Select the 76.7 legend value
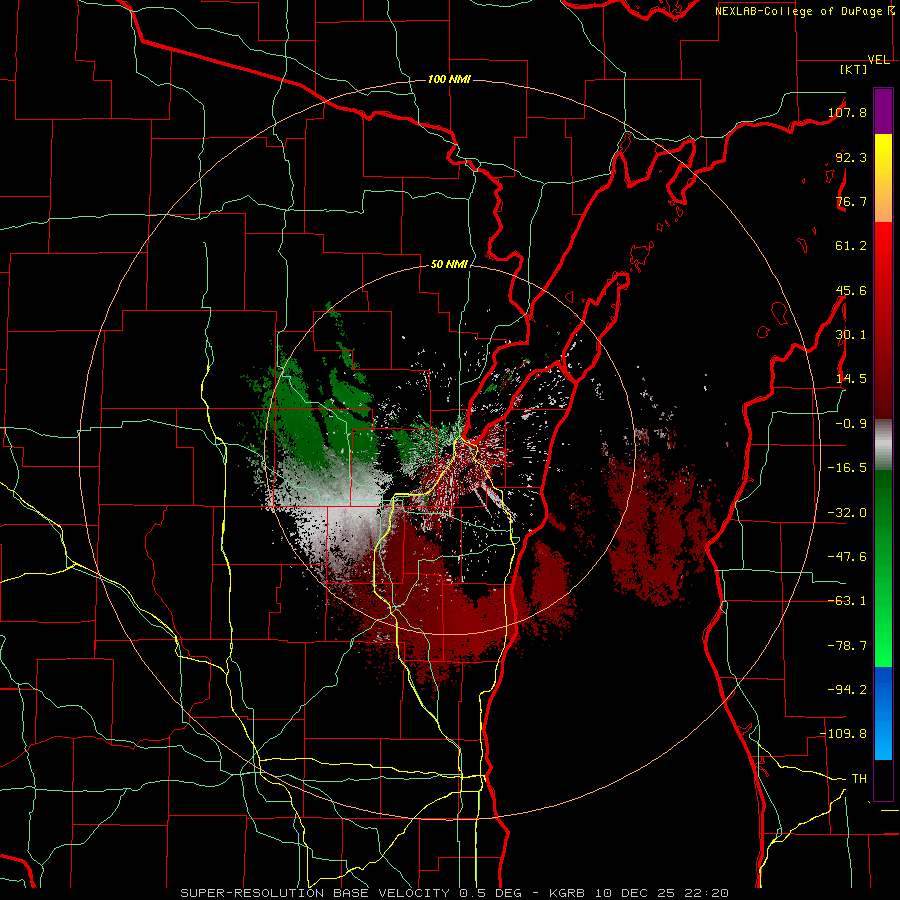900x900 pixels. point(851,201)
